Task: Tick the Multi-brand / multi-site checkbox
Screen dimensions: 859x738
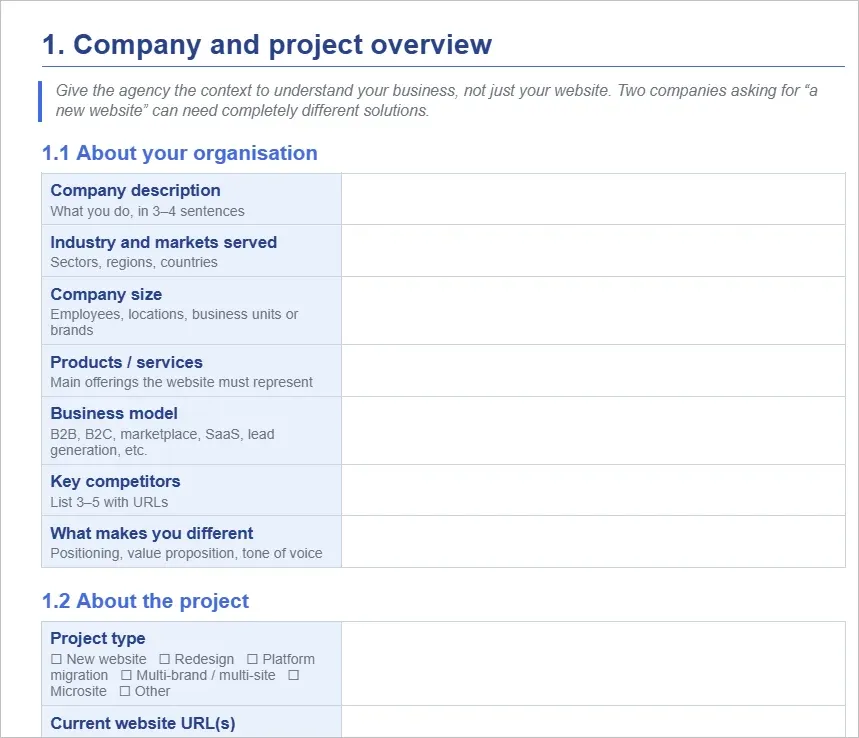Action: (126, 675)
